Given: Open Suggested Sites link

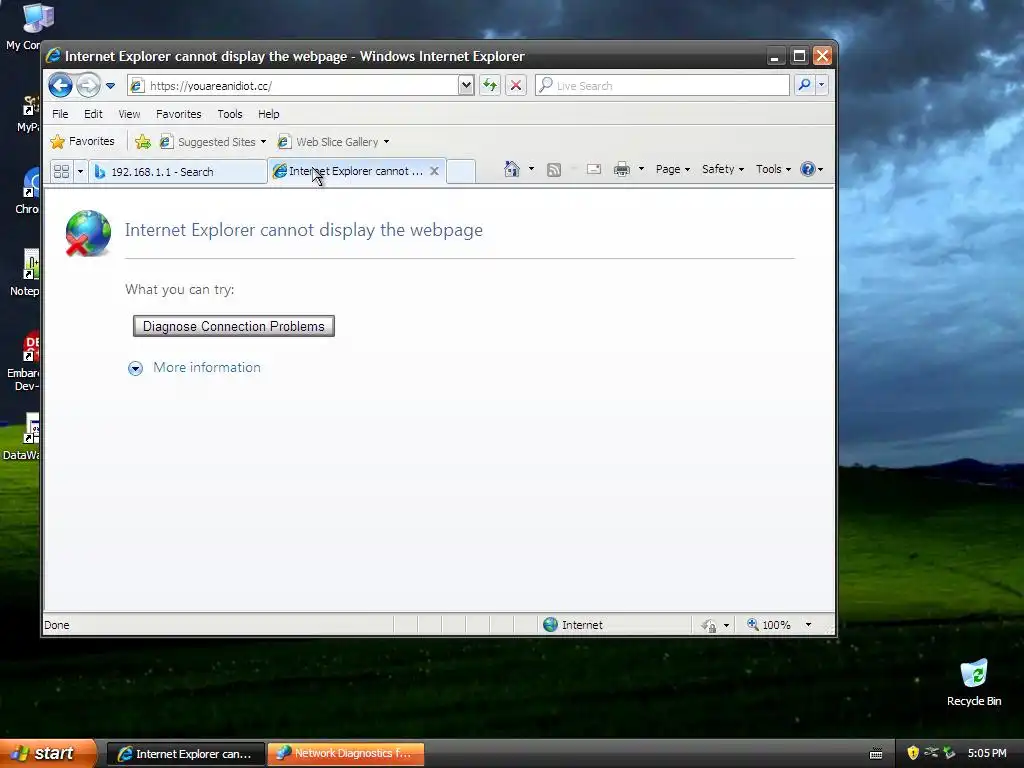Looking at the screenshot, I should point(213,142).
